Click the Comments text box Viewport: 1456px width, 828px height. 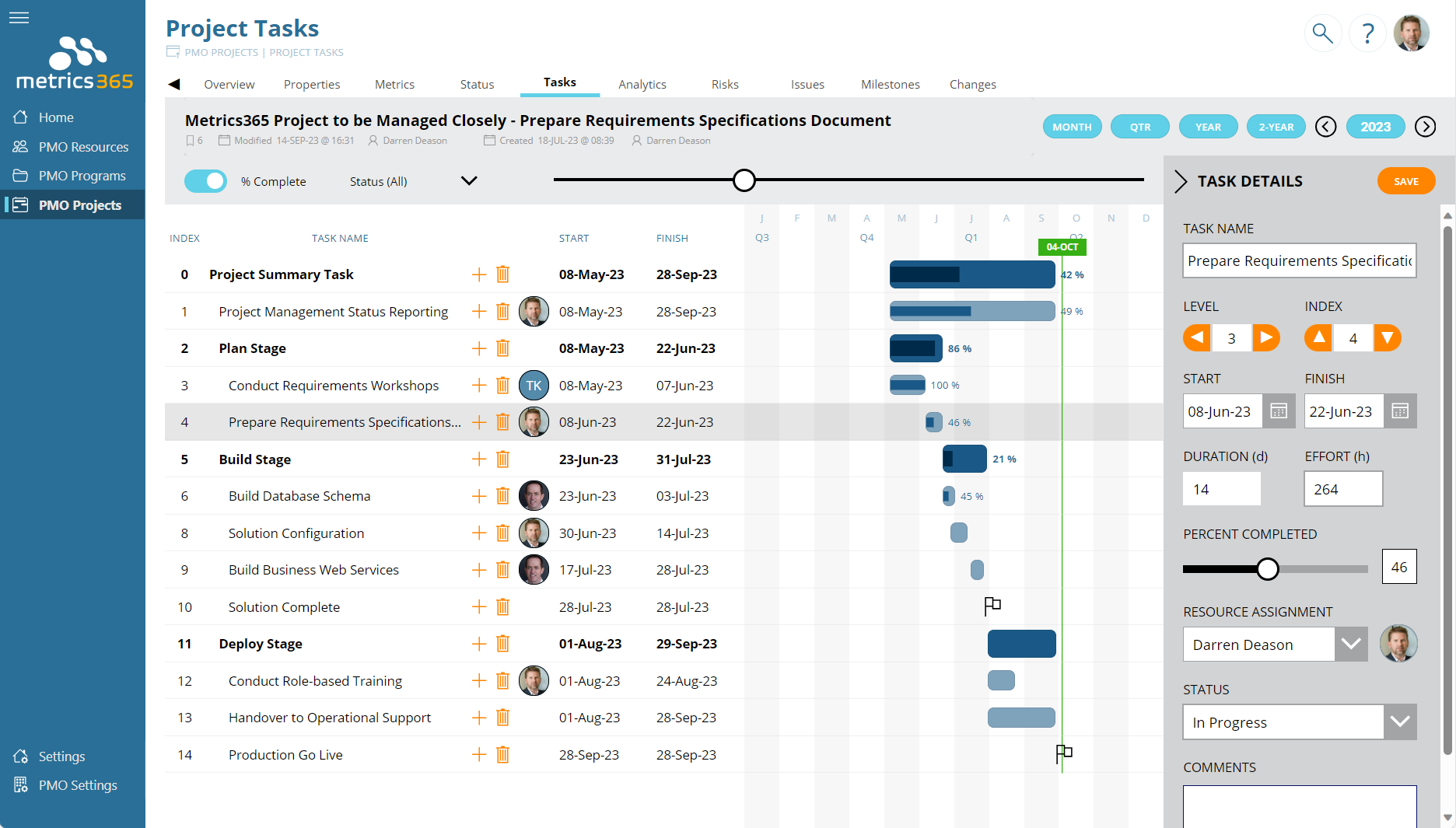[1300, 806]
